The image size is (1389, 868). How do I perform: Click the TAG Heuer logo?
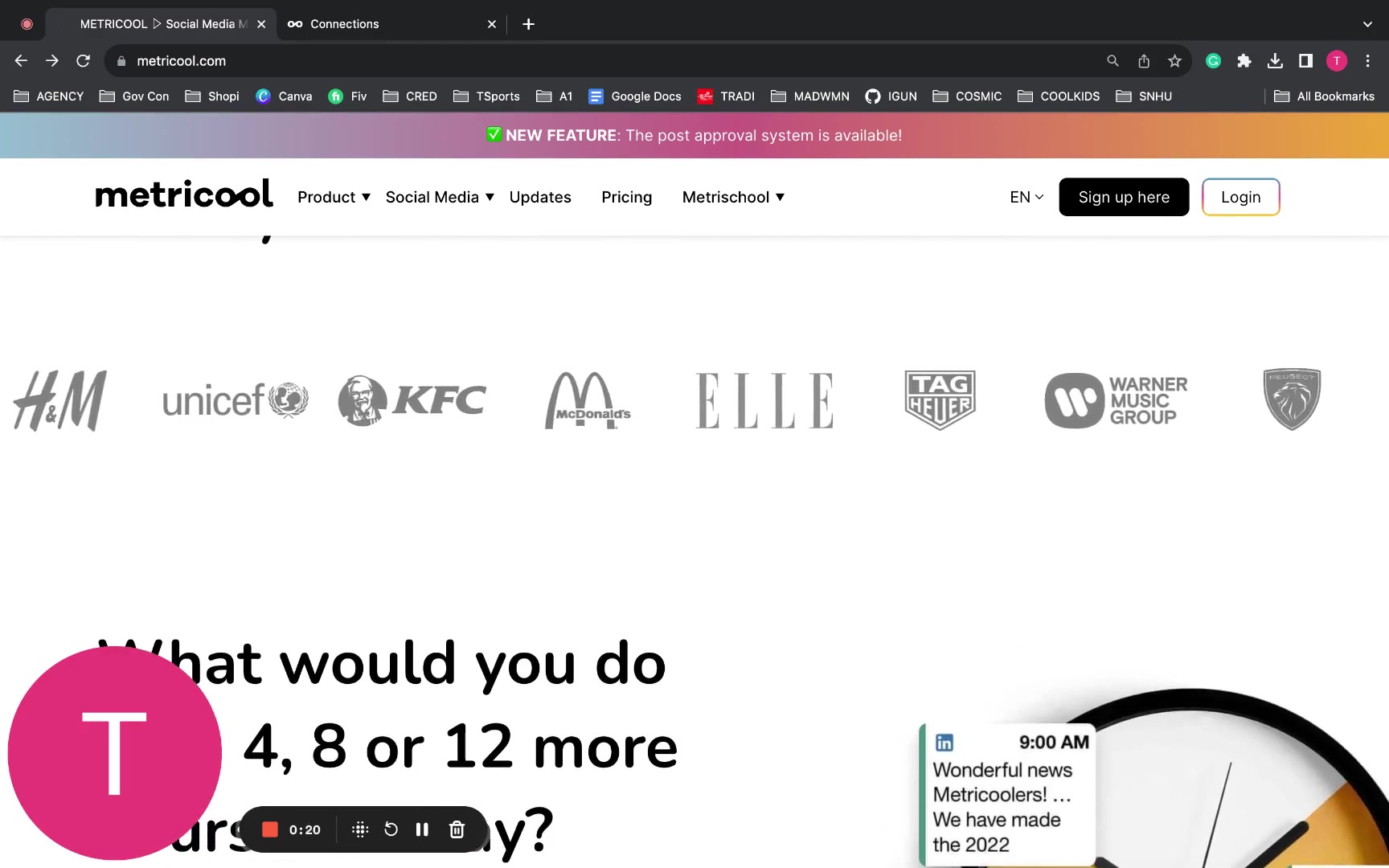(940, 400)
